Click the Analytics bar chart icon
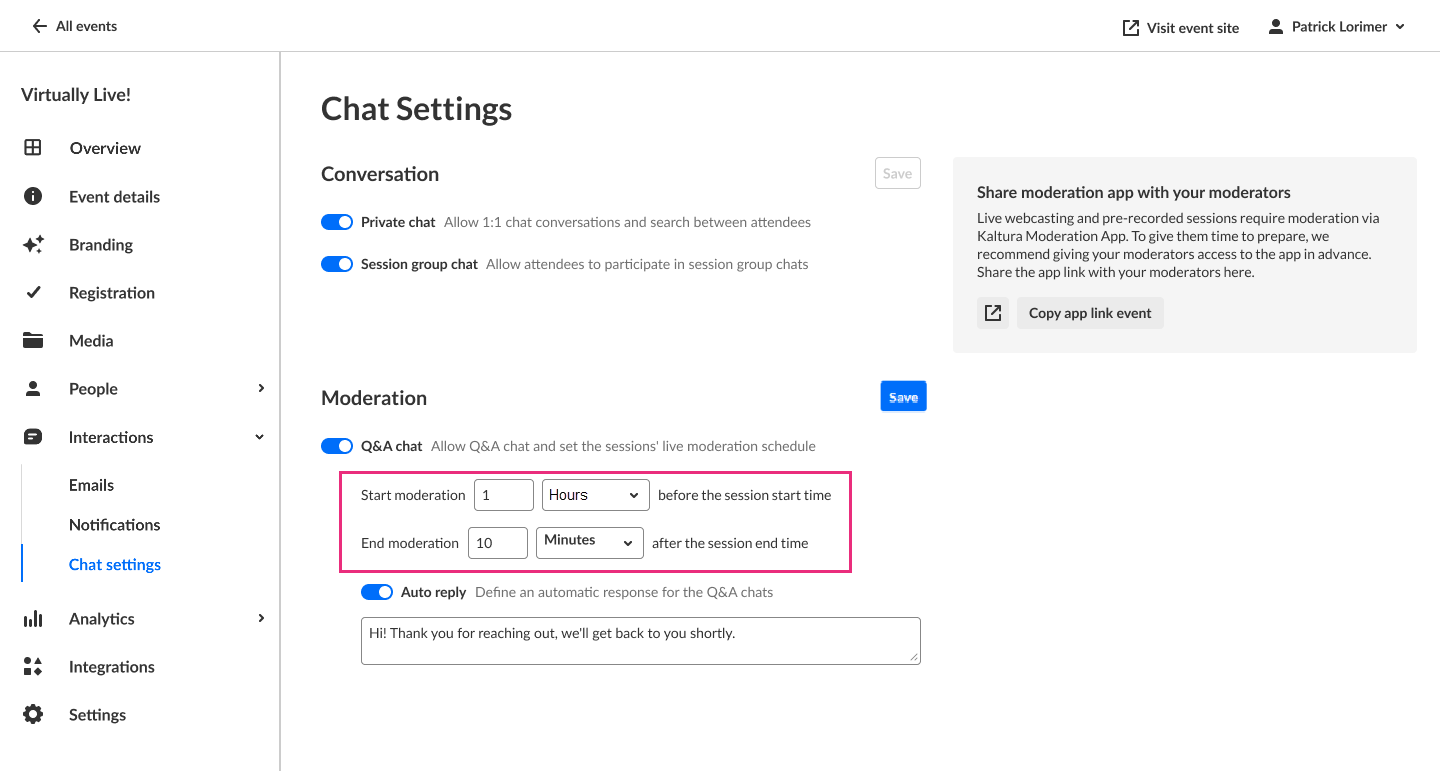 tap(33, 619)
